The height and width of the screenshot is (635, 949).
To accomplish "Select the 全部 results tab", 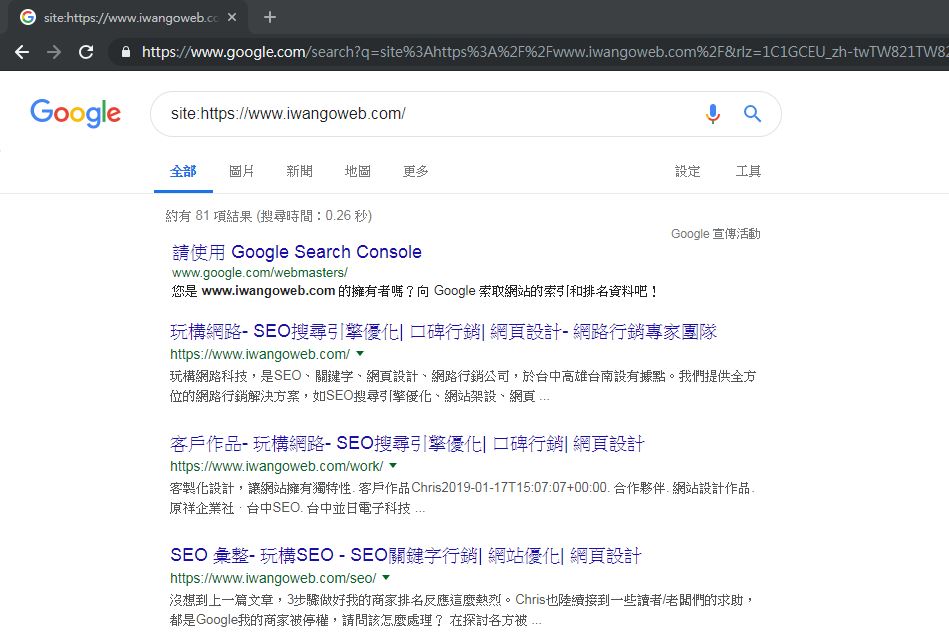I will tap(183, 172).
